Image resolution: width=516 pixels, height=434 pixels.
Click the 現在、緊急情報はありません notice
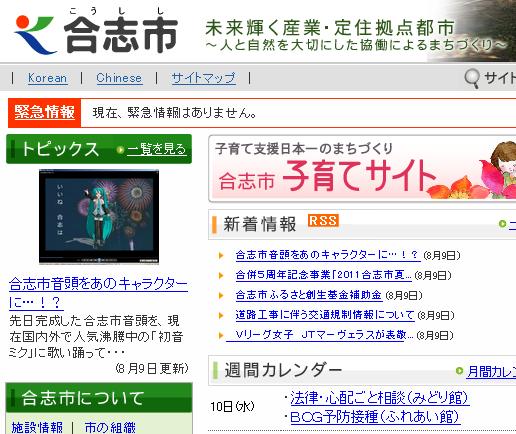[x=174, y=113]
